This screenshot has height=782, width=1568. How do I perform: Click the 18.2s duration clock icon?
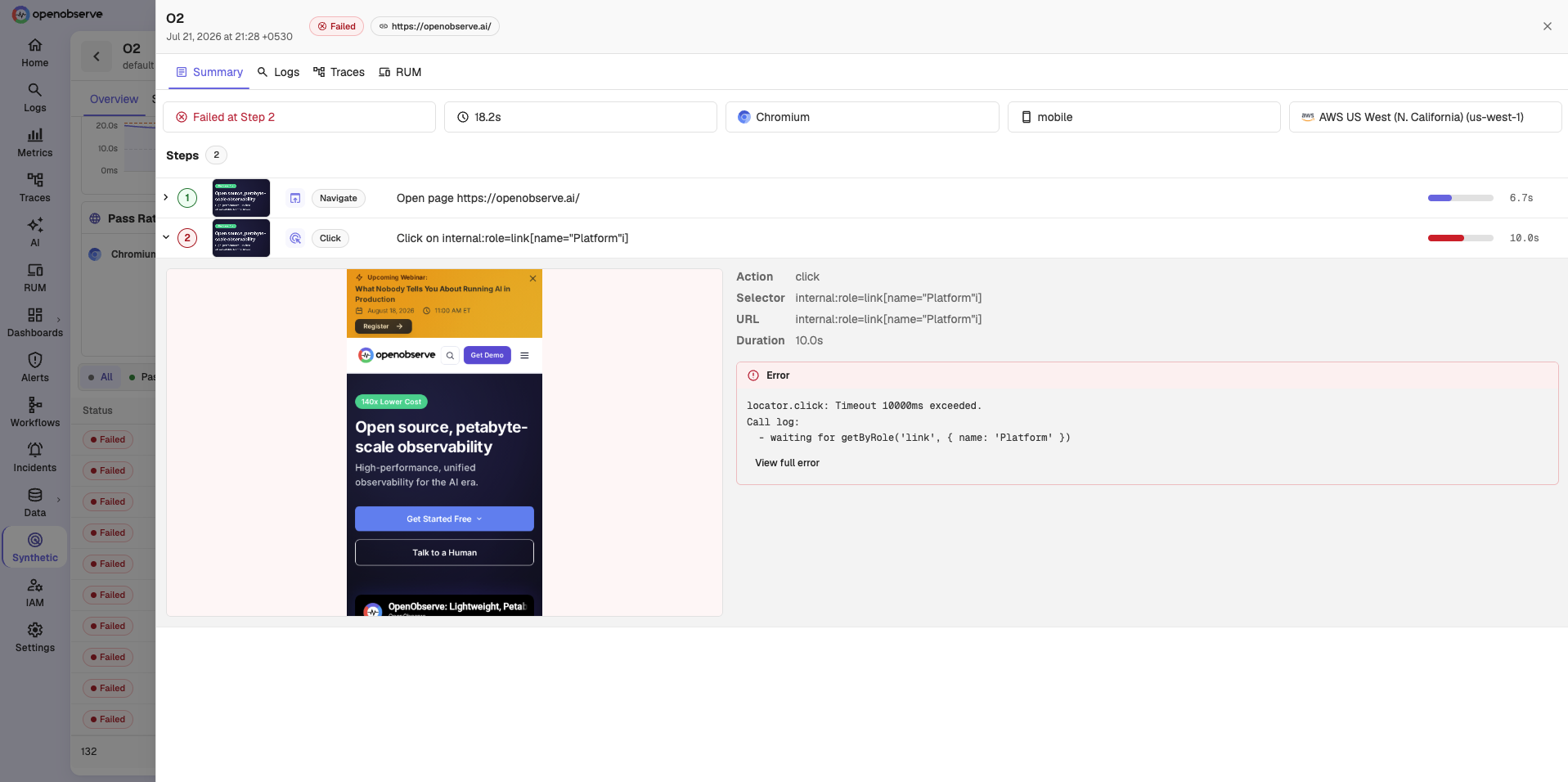click(462, 117)
